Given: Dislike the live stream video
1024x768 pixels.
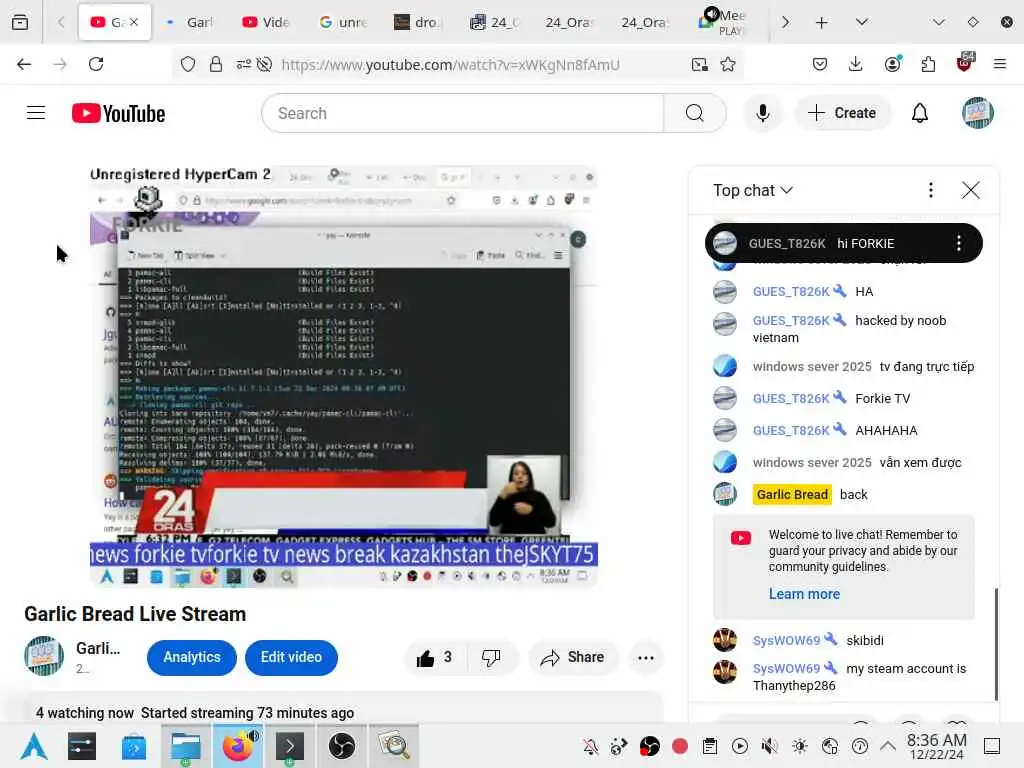Looking at the screenshot, I should pyautogui.click(x=491, y=658).
